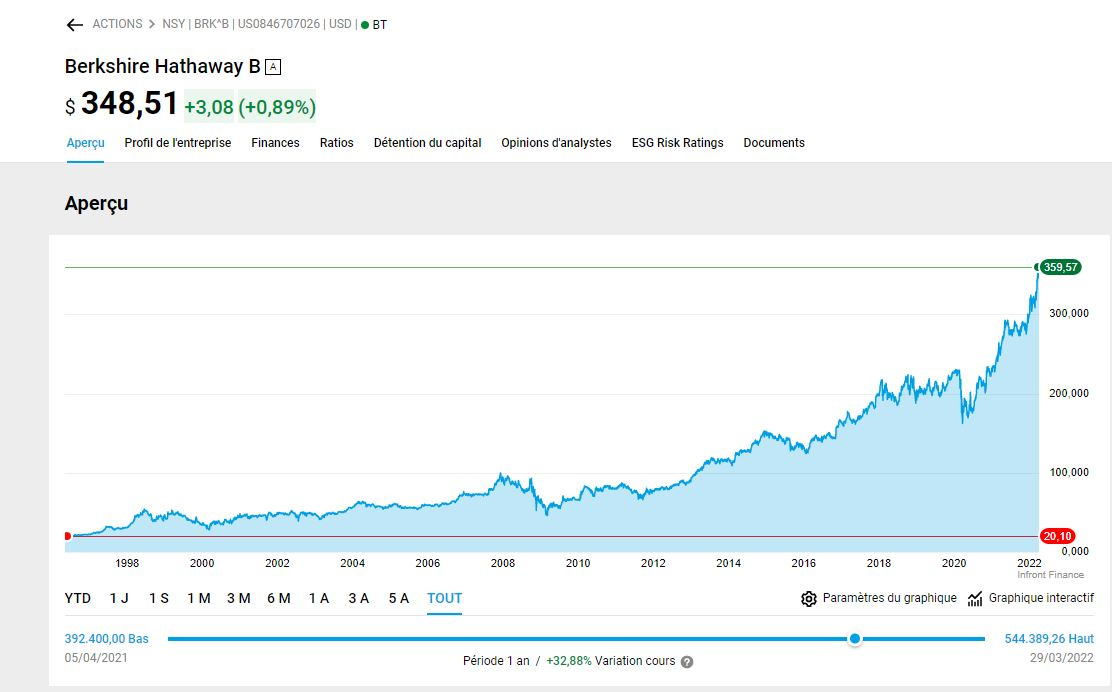This screenshot has width=1112, height=692.
Task: Select the 1 A chart period
Action: pos(319,598)
